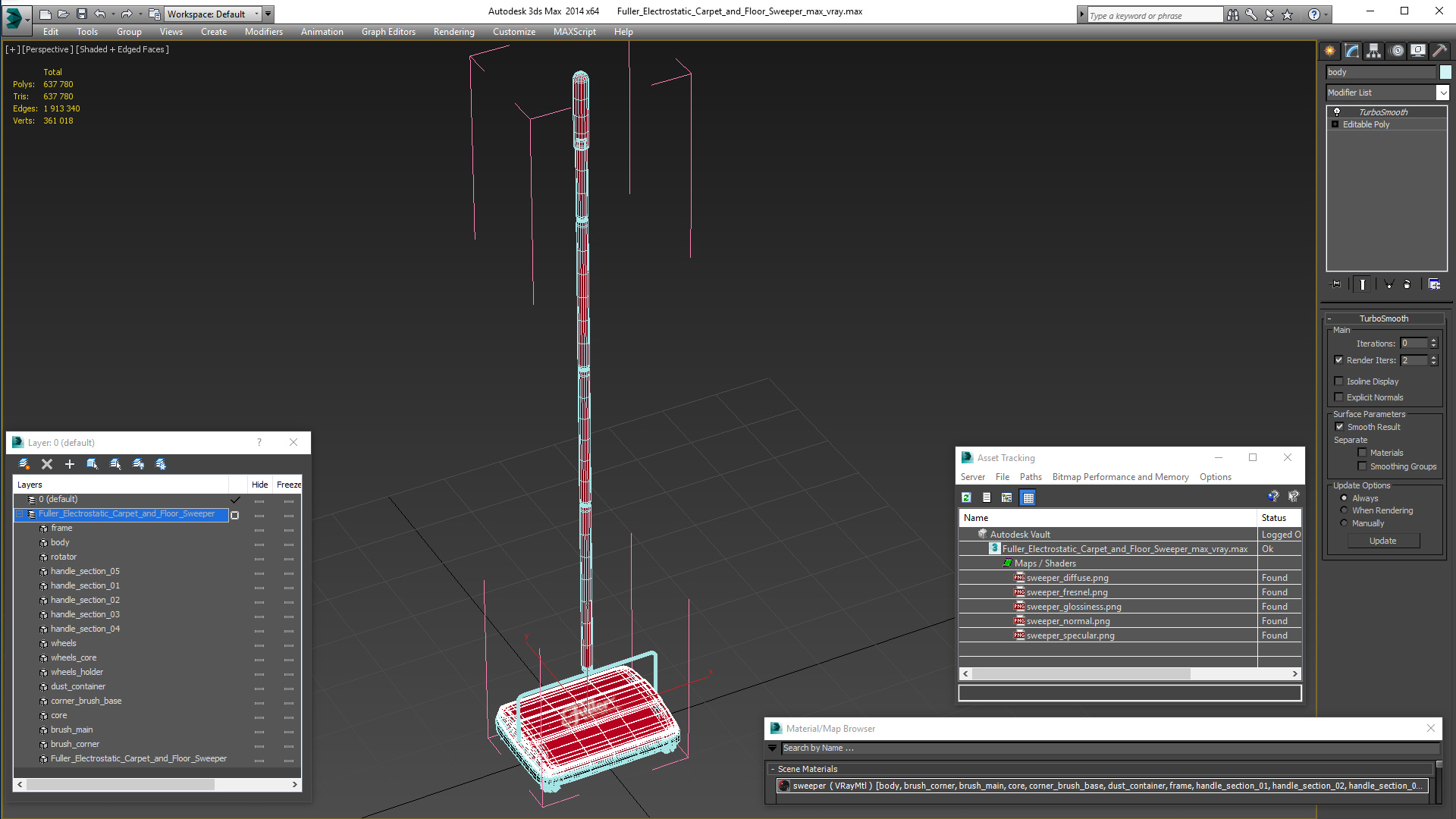This screenshot has width=1456, height=819.
Task: Click the Hide column header in Layers
Action: pyautogui.click(x=259, y=485)
